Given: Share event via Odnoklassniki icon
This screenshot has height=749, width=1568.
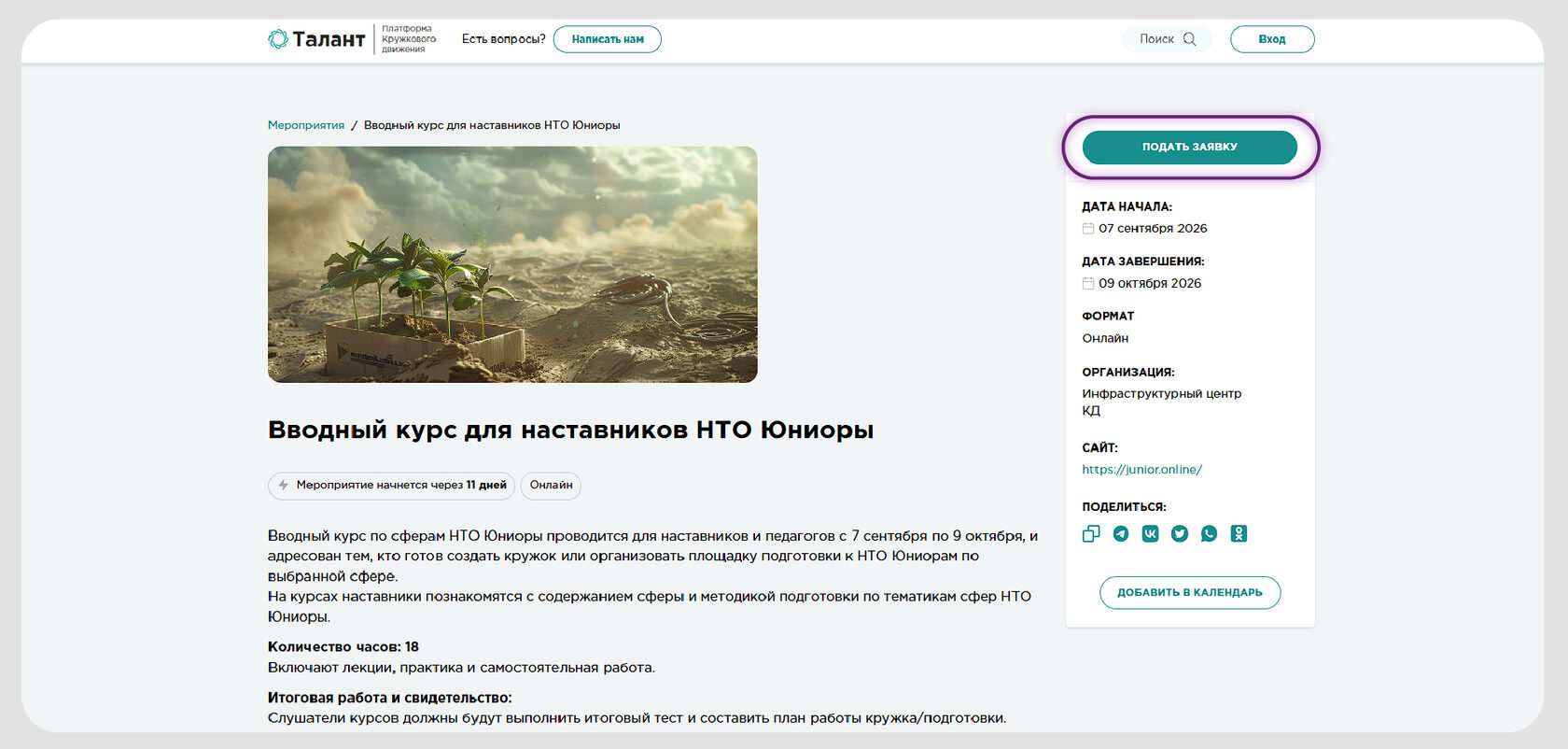Looking at the screenshot, I should pyautogui.click(x=1239, y=533).
